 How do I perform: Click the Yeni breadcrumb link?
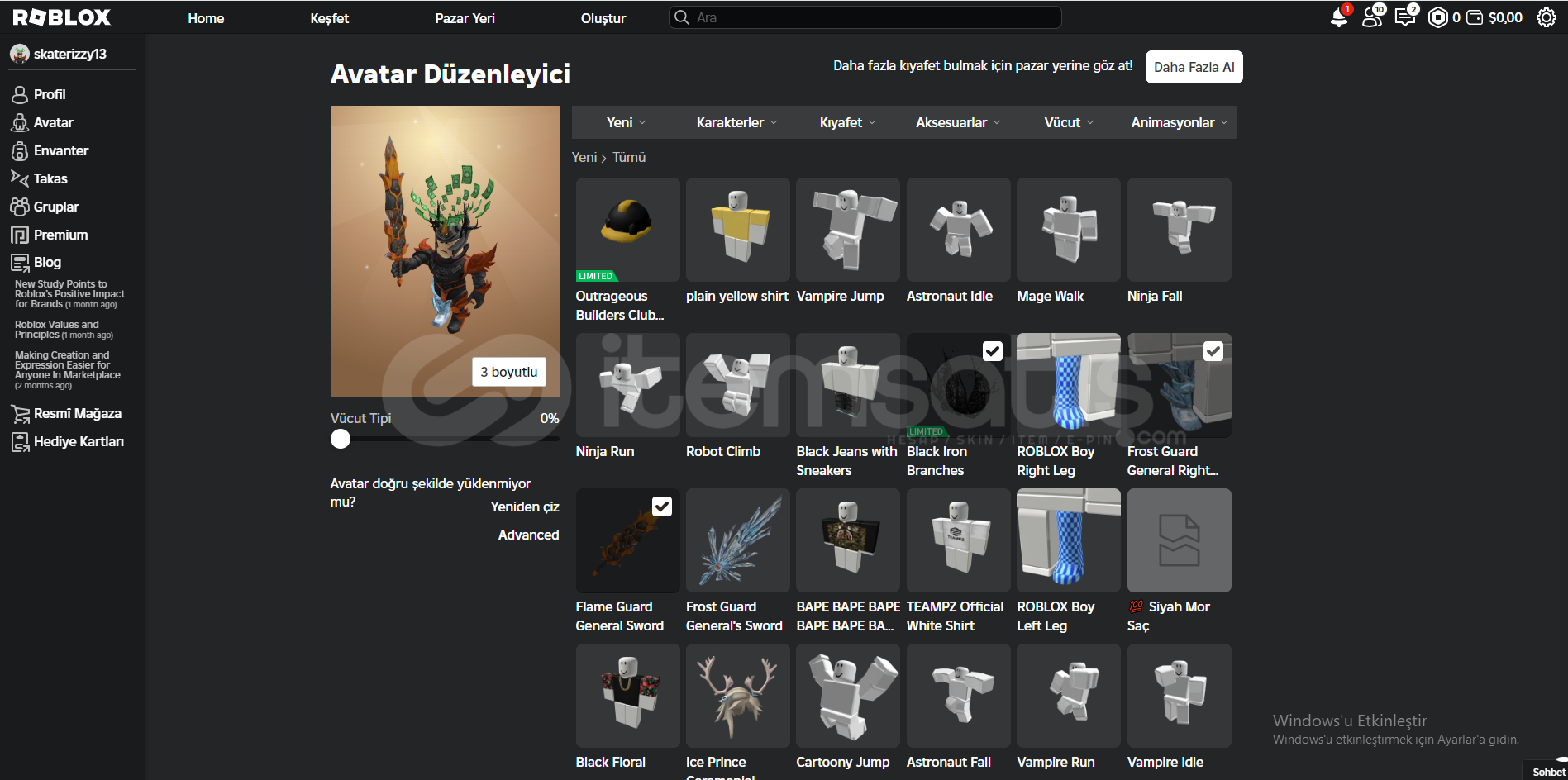point(584,157)
